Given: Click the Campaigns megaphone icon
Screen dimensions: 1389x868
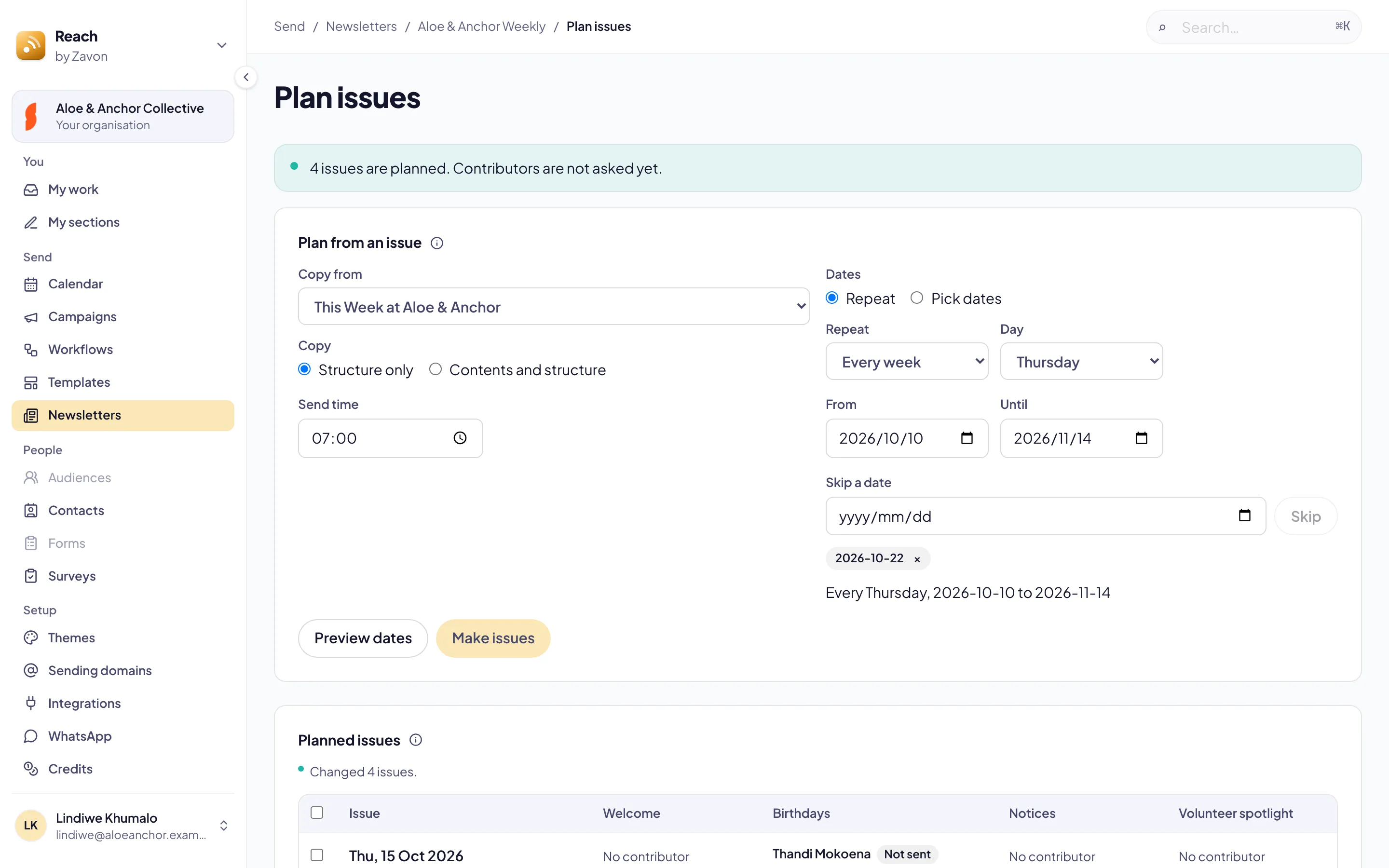Looking at the screenshot, I should (x=31, y=317).
